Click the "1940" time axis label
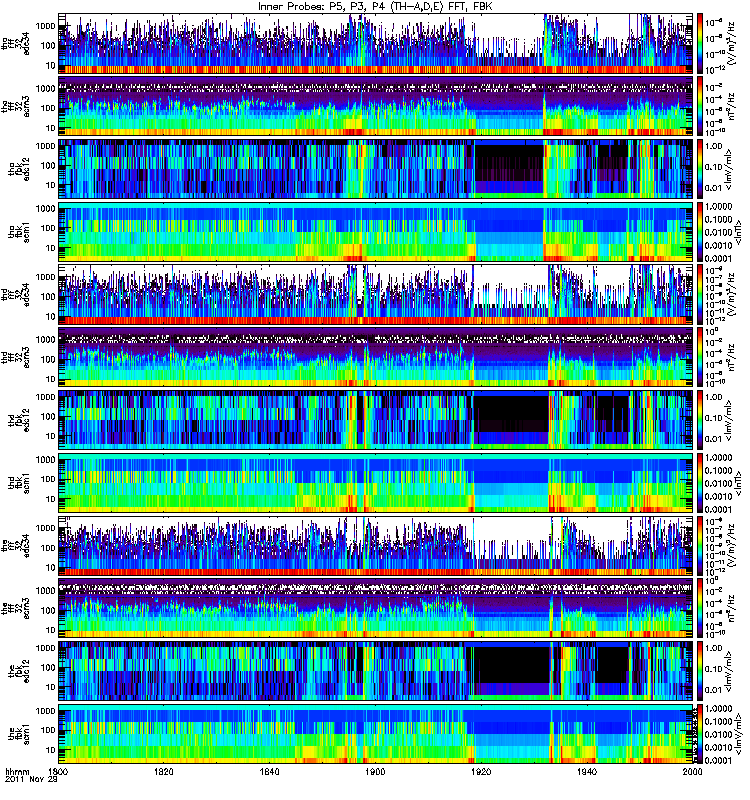The image size is (750, 800). point(587,771)
